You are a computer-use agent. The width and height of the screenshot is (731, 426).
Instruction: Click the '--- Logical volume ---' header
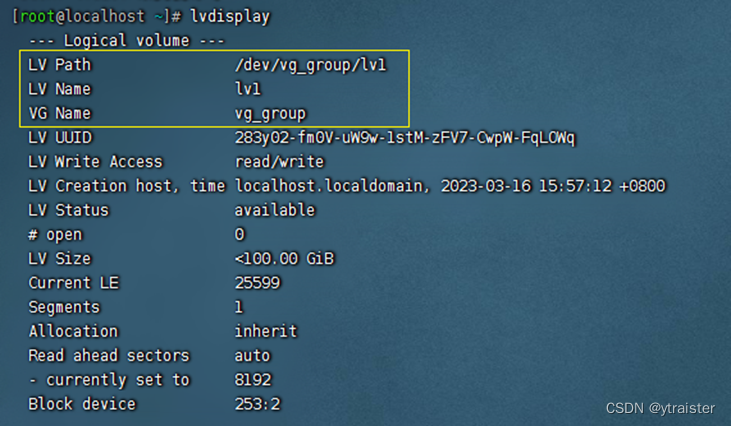click(x=127, y=41)
